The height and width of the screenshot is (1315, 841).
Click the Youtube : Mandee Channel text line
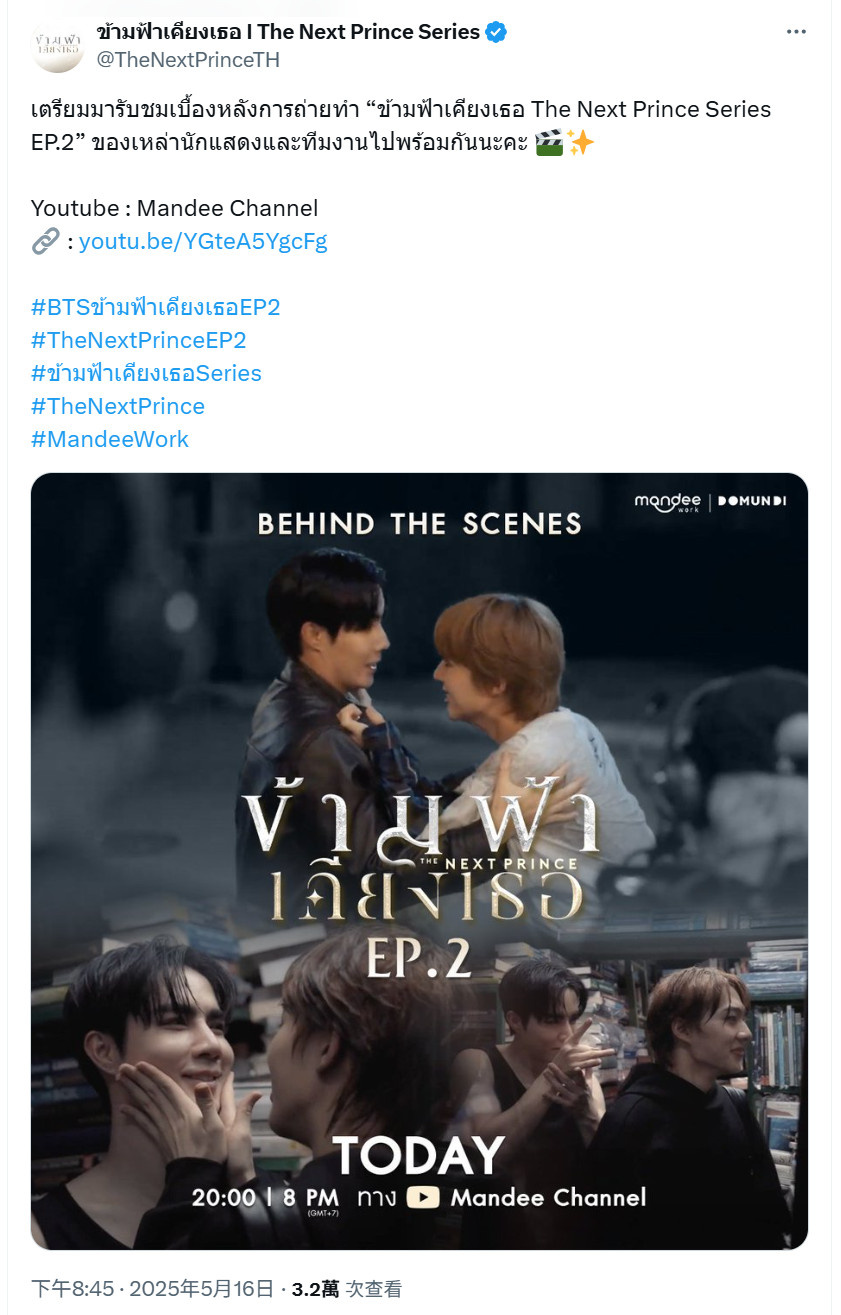(175, 208)
